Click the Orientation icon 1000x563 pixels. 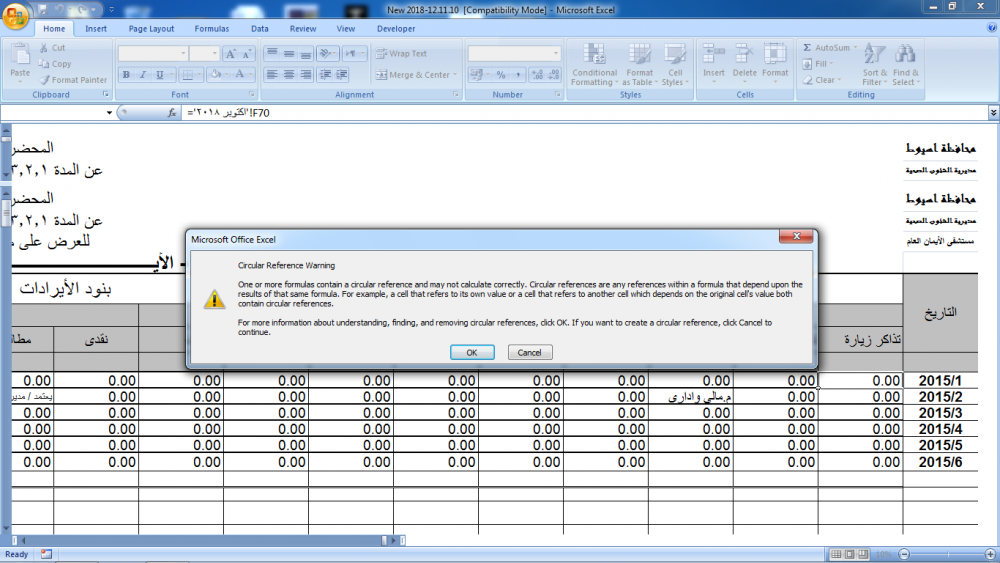click(325, 54)
